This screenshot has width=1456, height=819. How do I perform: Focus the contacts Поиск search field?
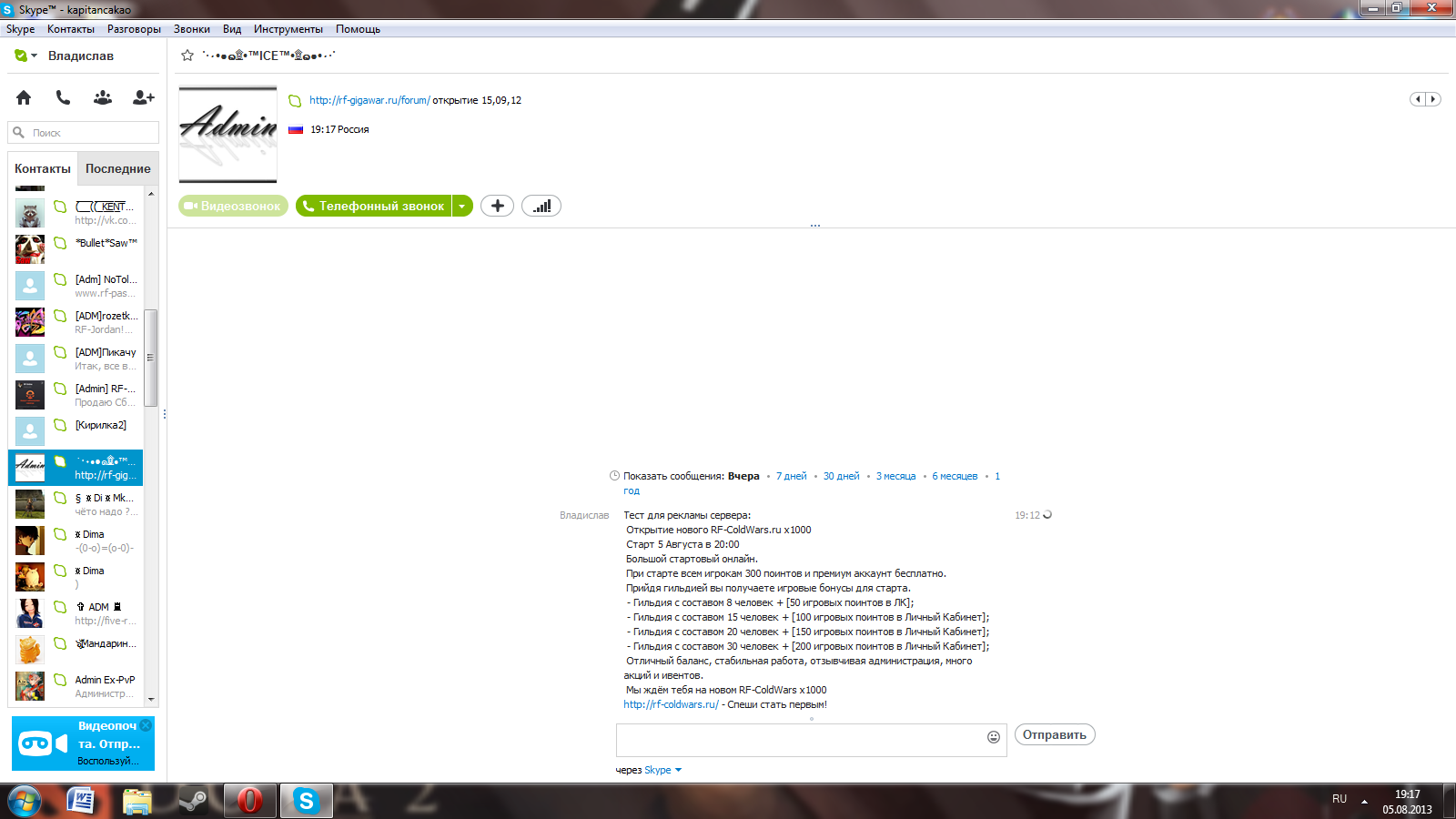coord(84,133)
